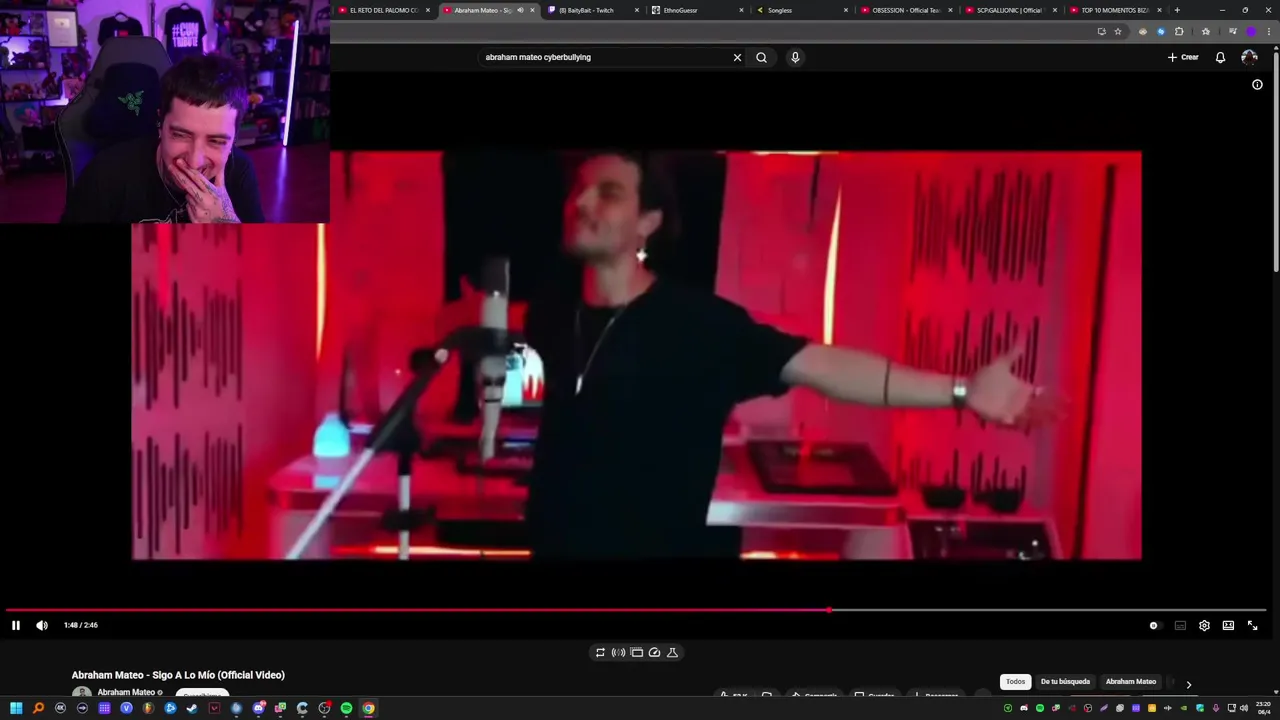Close the Songless browser tab

(x=846, y=10)
